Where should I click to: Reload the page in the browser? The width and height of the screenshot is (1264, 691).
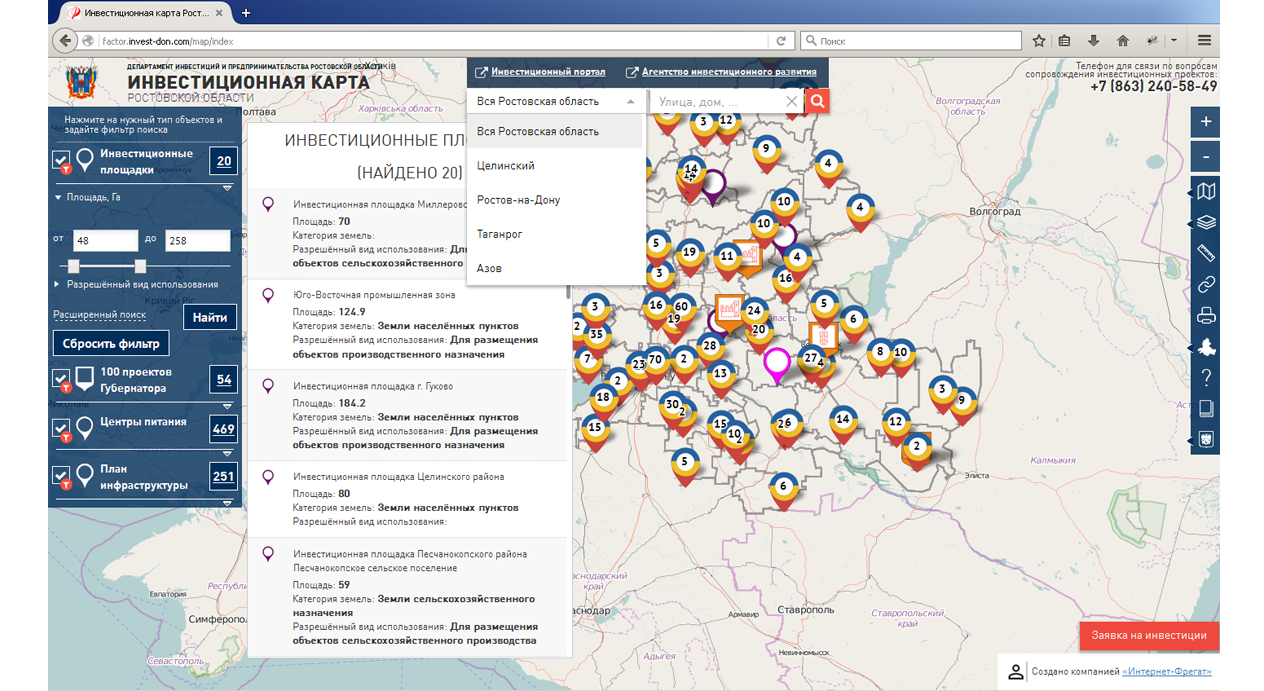coord(782,41)
